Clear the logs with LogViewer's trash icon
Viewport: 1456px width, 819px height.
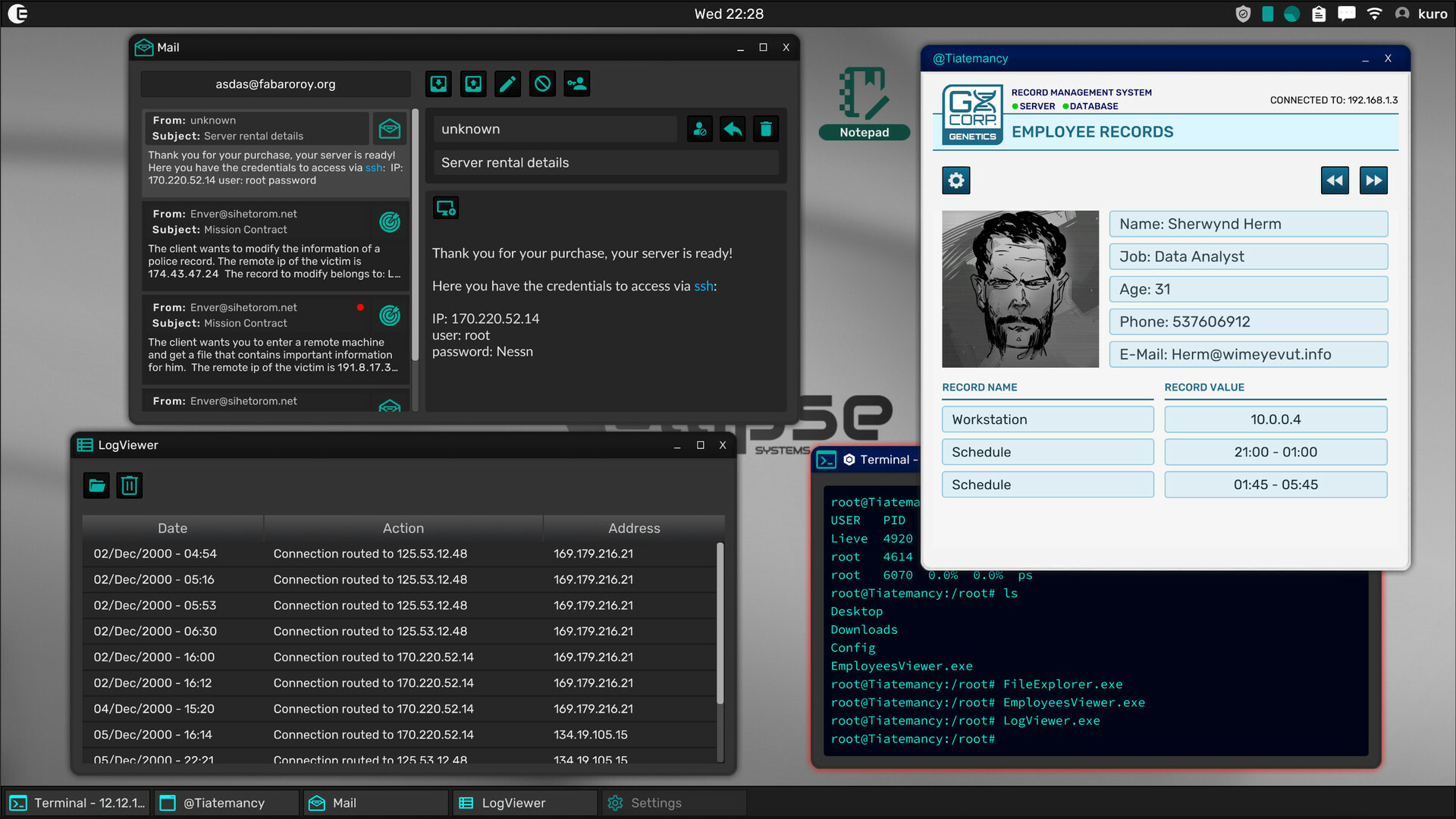pos(129,485)
